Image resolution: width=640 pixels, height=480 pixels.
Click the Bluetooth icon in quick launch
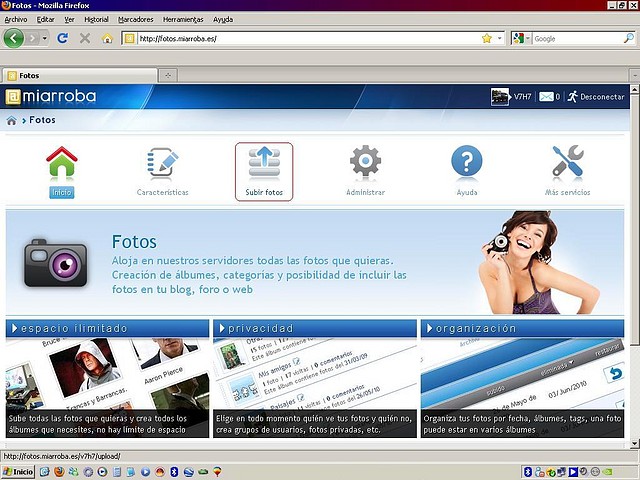(174, 472)
